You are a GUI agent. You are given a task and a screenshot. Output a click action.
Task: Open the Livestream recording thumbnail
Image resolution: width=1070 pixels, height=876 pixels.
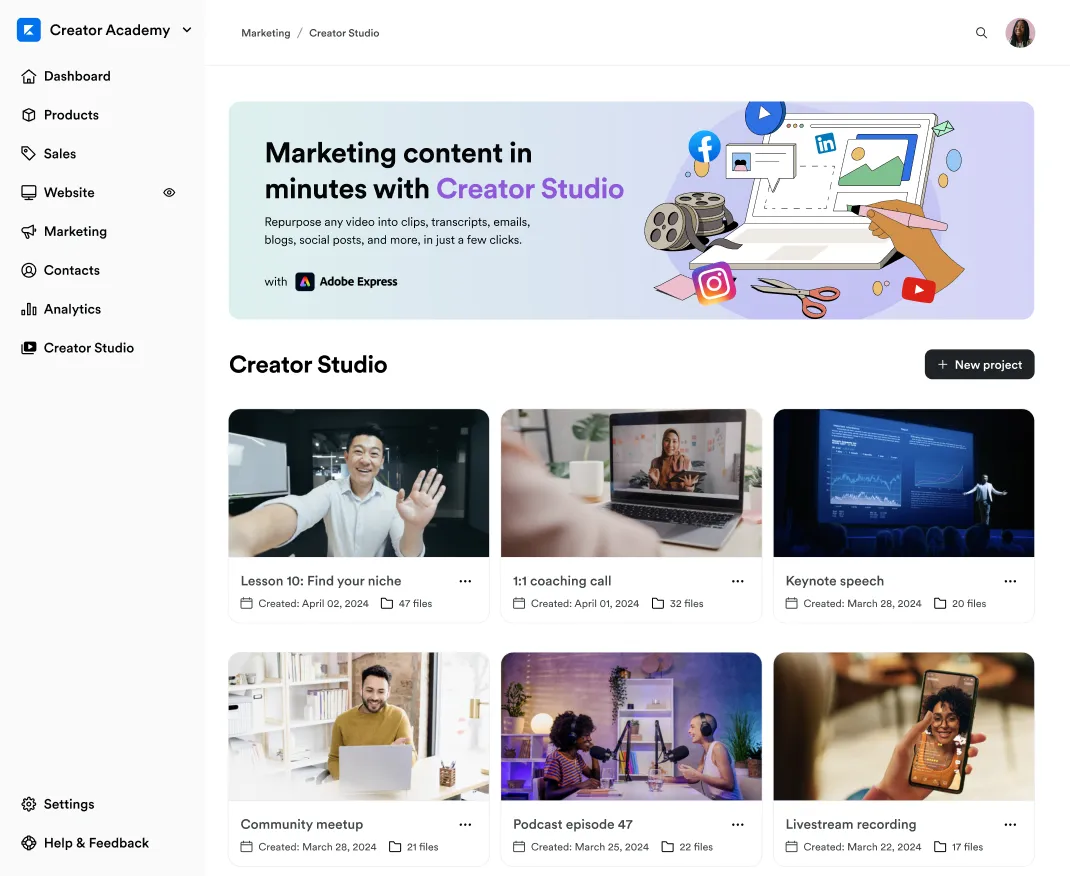click(x=903, y=727)
